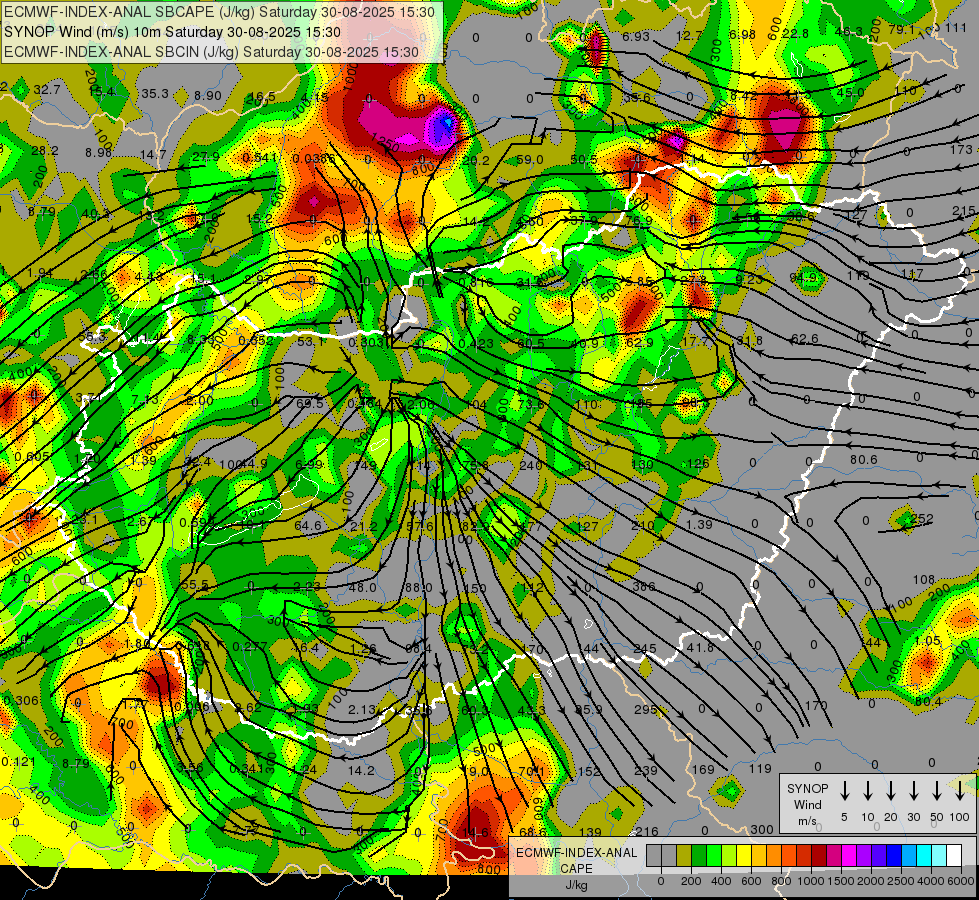Click the 50 m/s wind arrow in legend

(x=937, y=791)
